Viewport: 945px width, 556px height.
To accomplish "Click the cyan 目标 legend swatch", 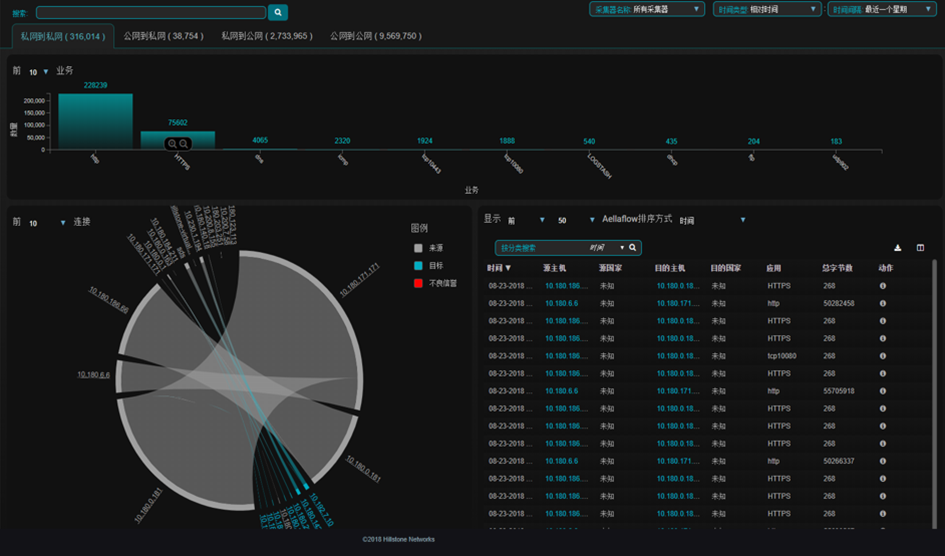I will [x=418, y=266].
